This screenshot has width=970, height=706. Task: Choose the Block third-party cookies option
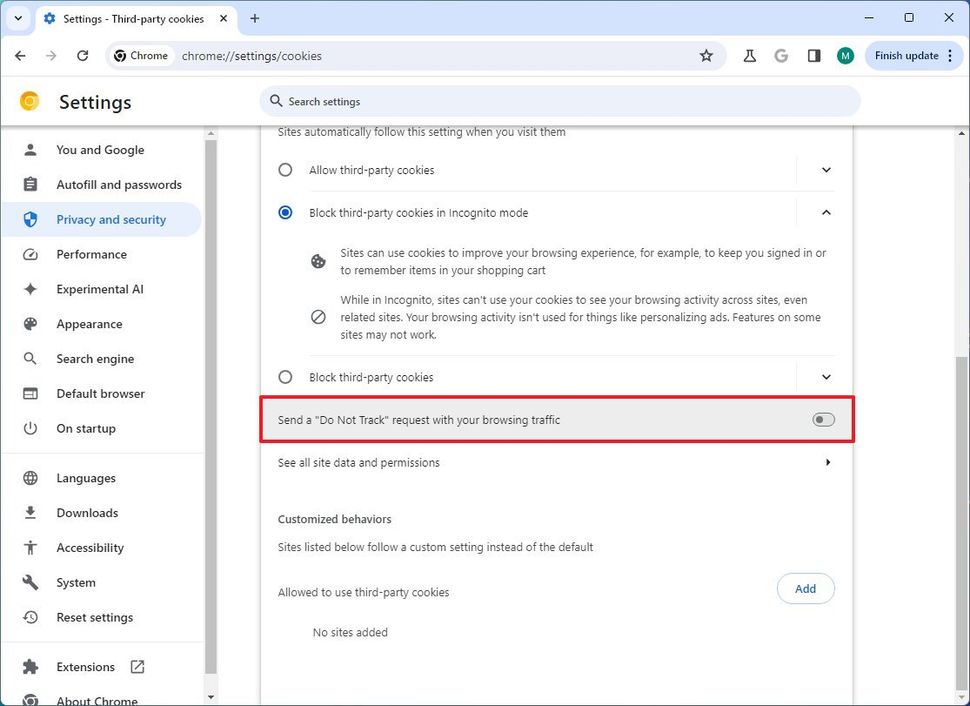pyautogui.click(x=285, y=377)
